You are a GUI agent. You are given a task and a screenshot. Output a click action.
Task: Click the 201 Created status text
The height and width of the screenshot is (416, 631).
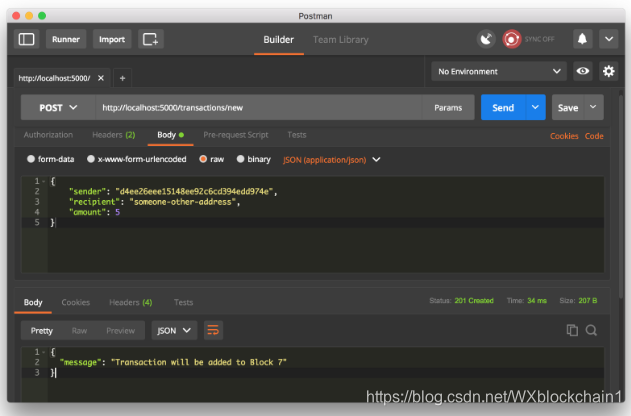point(474,301)
